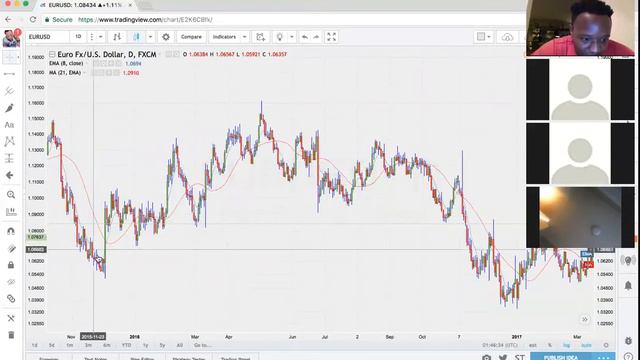Viewport: 640px width, 360px height.
Task: Set range to 1d
Action: click(34, 345)
